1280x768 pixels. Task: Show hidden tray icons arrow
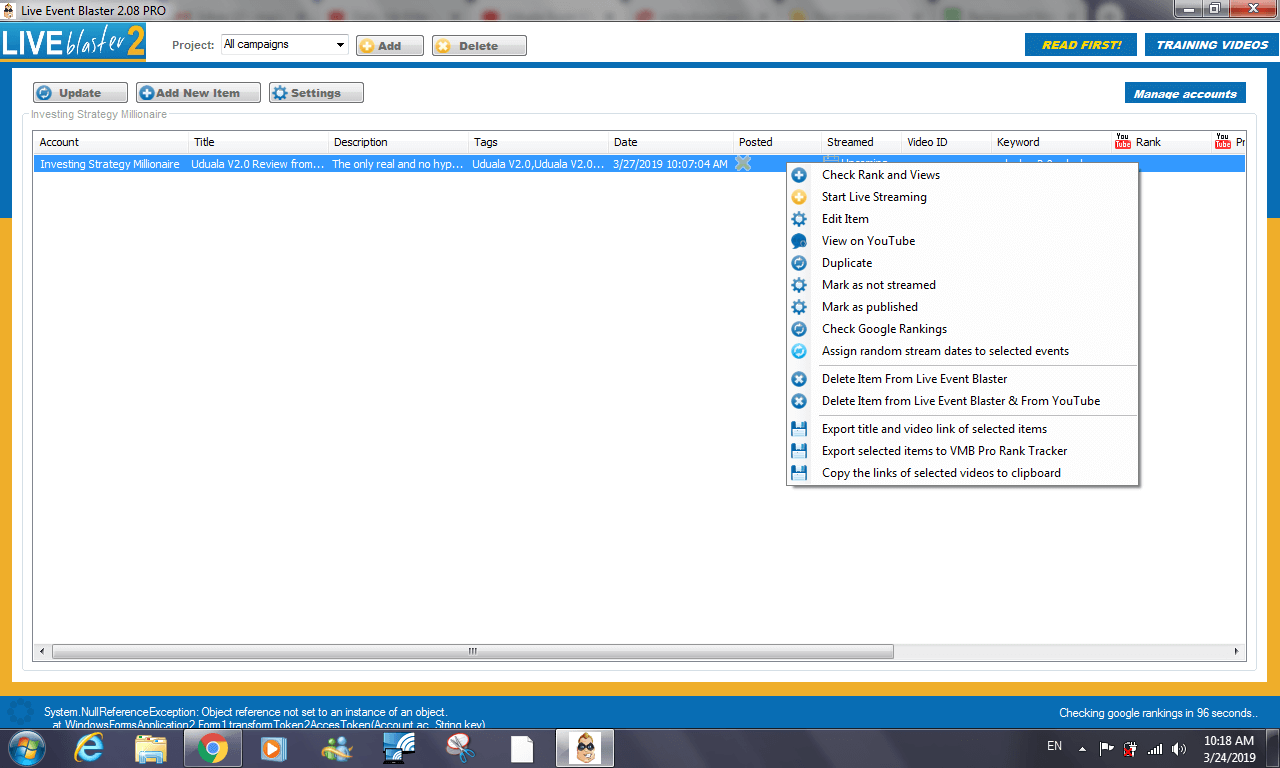[x=1082, y=748]
